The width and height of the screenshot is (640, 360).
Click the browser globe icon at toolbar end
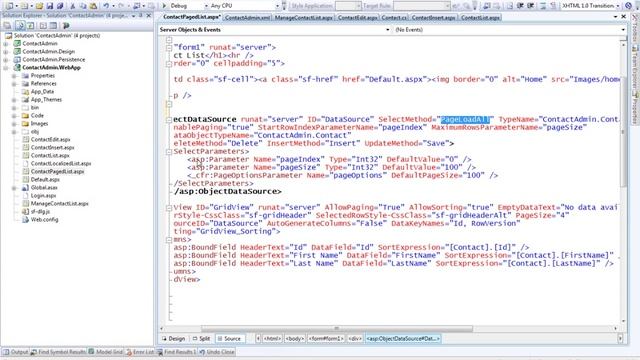tap(628, 6)
